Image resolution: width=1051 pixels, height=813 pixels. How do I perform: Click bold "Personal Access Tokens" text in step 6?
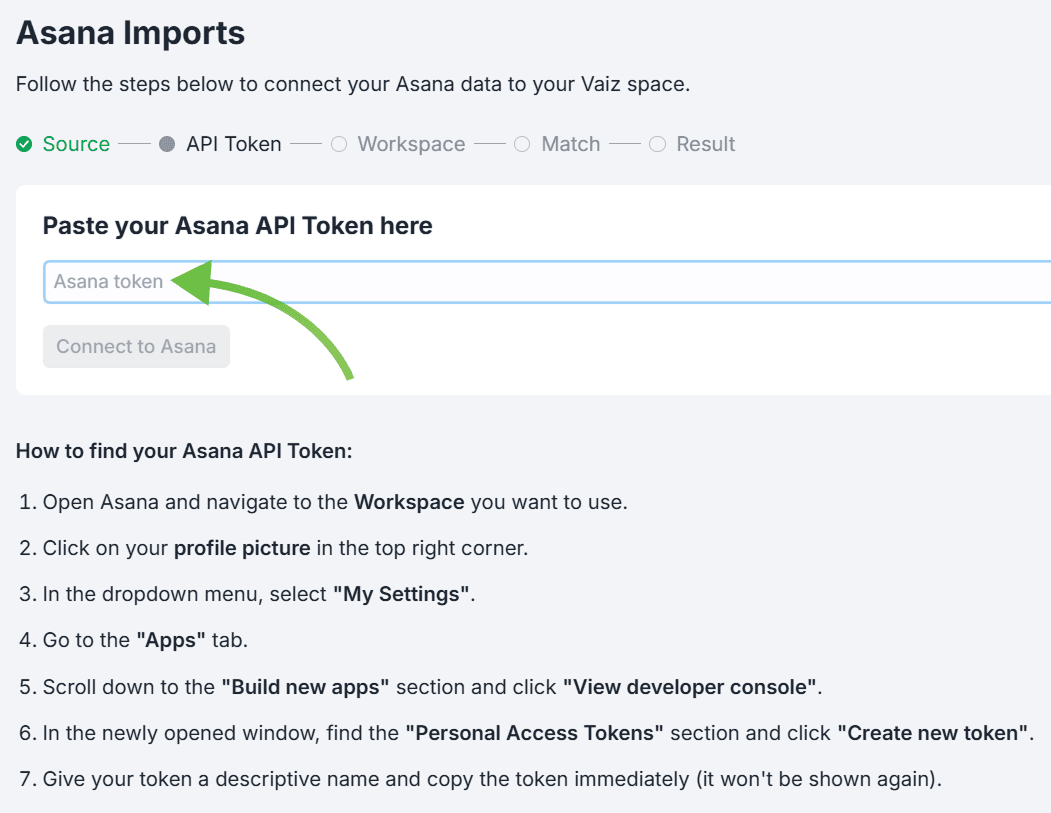tap(534, 733)
